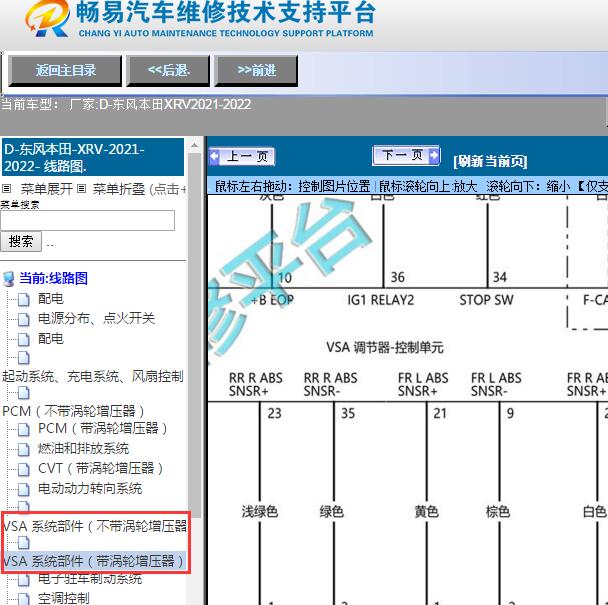The height and width of the screenshot is (605, 608).
Task: Open 燃油和排放系统 tree item
Action: coord(83,448)
